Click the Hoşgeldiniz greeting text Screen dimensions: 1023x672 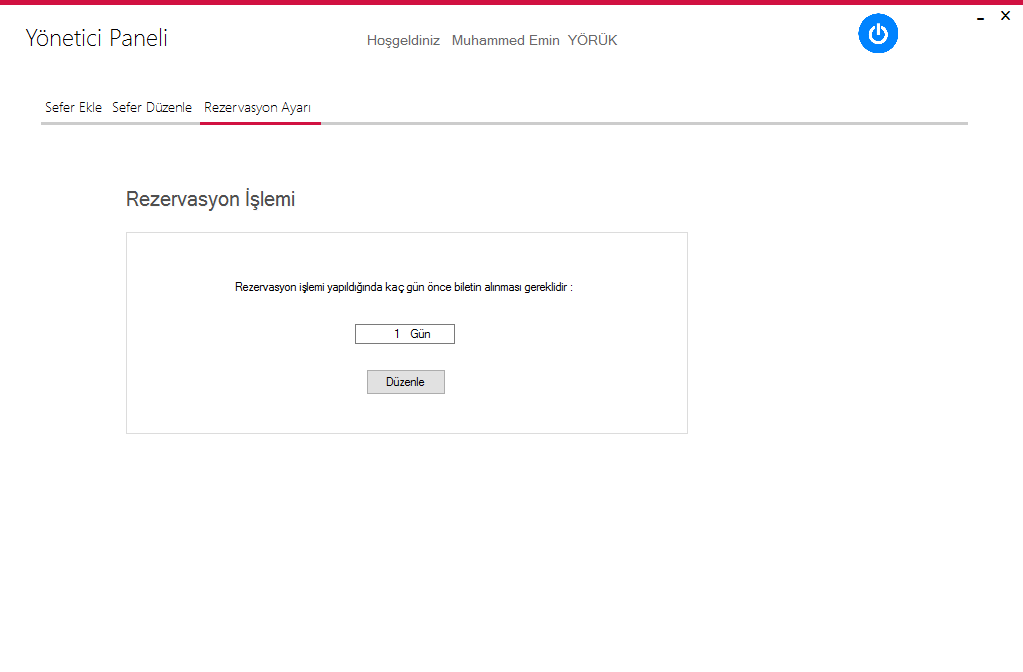[403, 40]
